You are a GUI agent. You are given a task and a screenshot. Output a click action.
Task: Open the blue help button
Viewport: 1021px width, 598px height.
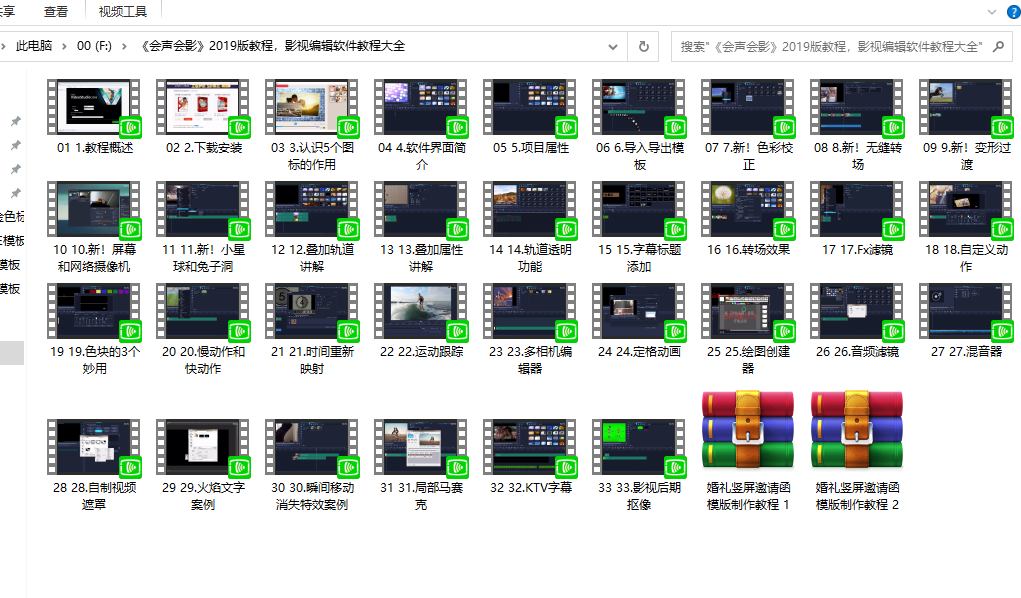(x=1014, y=12)
